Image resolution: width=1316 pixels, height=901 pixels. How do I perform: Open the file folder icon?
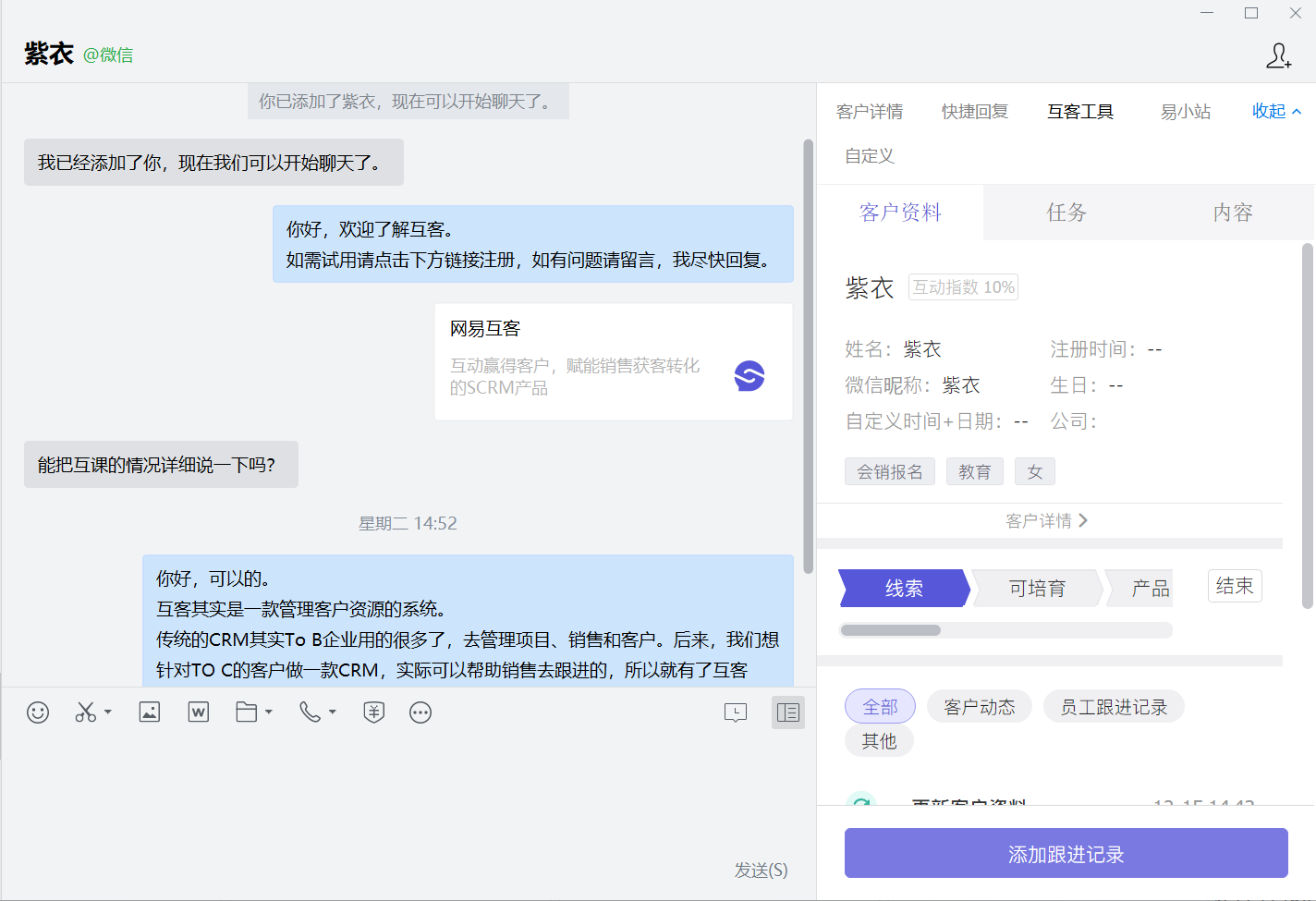(x=247, y=712)
